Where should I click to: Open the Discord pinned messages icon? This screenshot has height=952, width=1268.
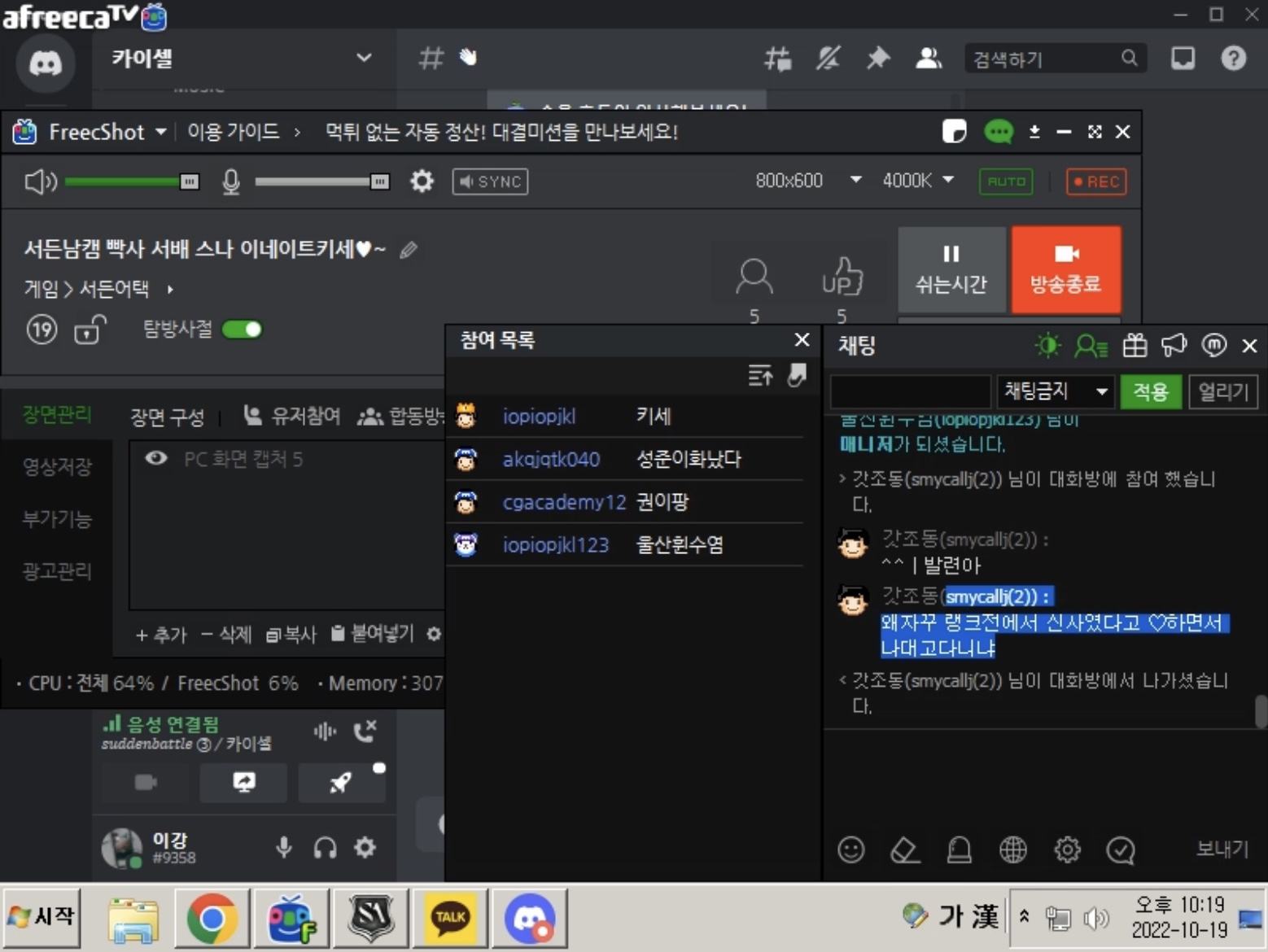click(878, 59)
